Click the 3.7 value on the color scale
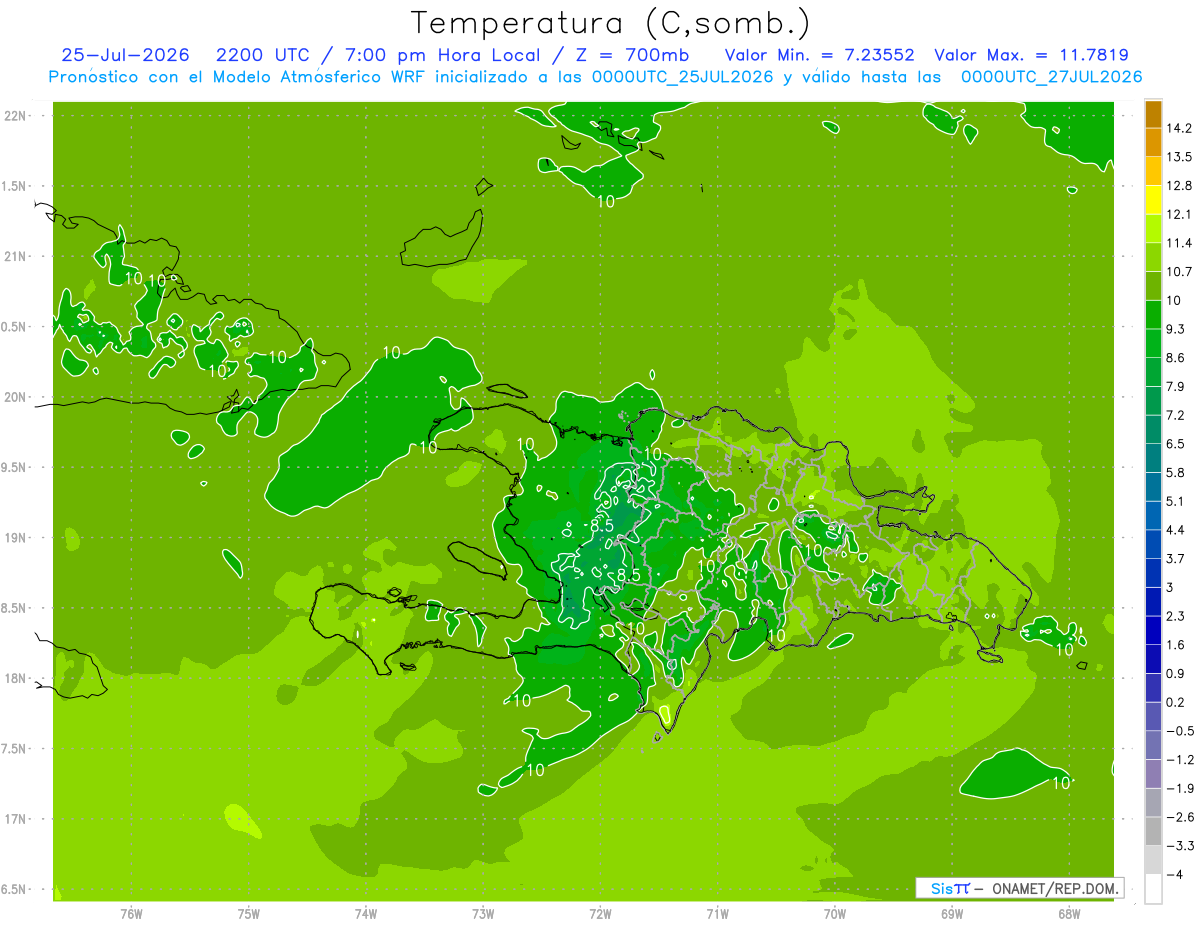1200x927 pixels. (x=1177, y=558)
